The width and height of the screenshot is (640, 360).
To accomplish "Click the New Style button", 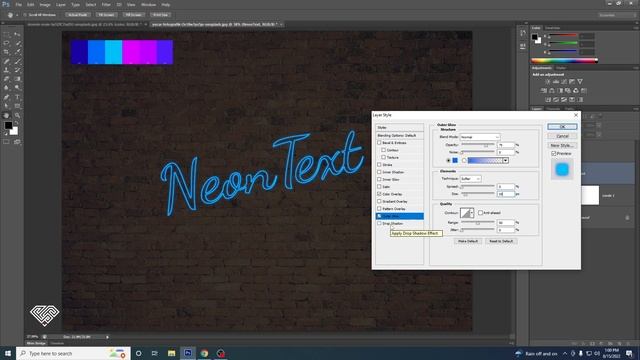I will [562, 145].
